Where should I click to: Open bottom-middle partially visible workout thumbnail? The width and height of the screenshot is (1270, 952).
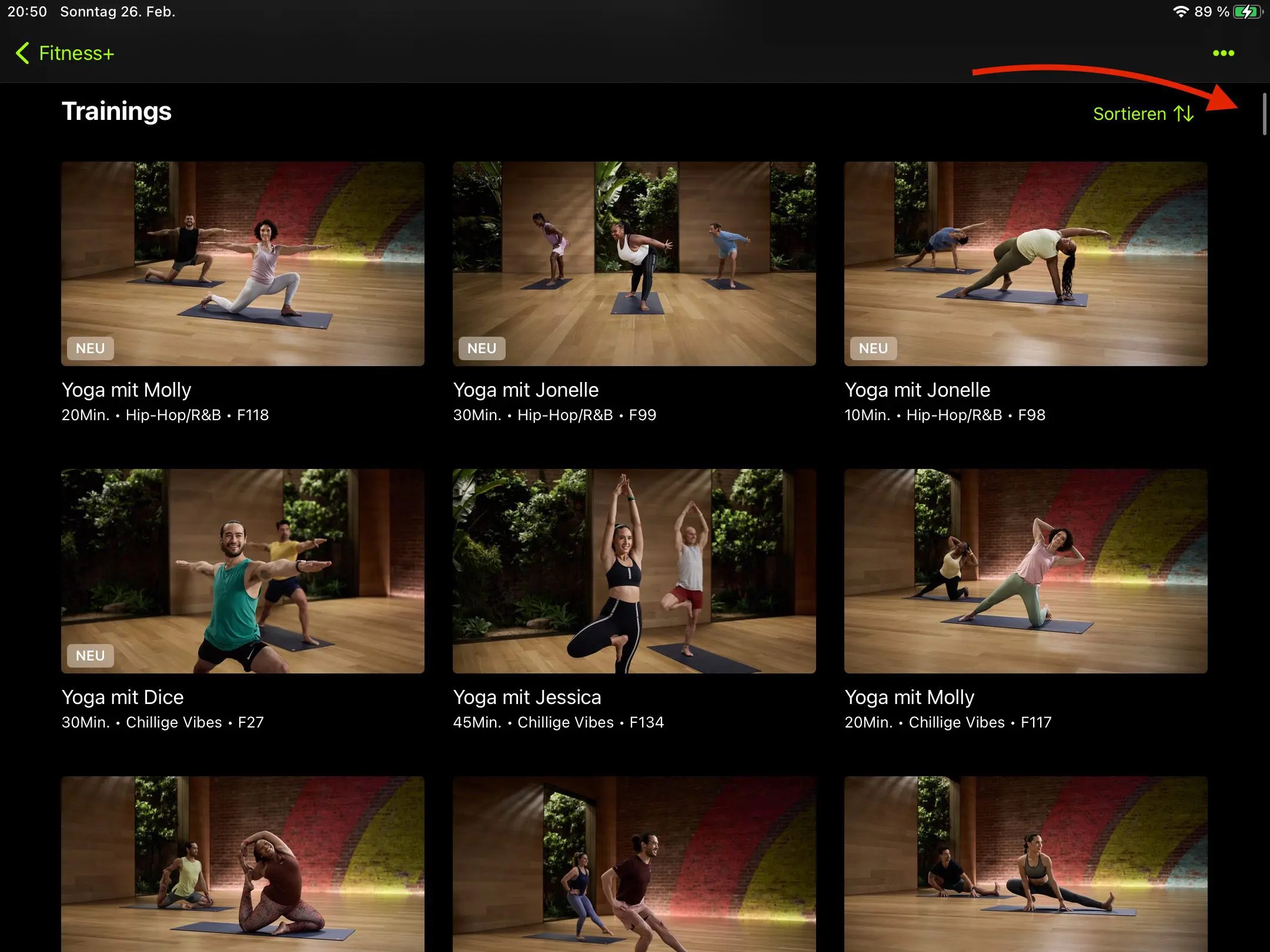pyautogui.click(x=634, y=864)
